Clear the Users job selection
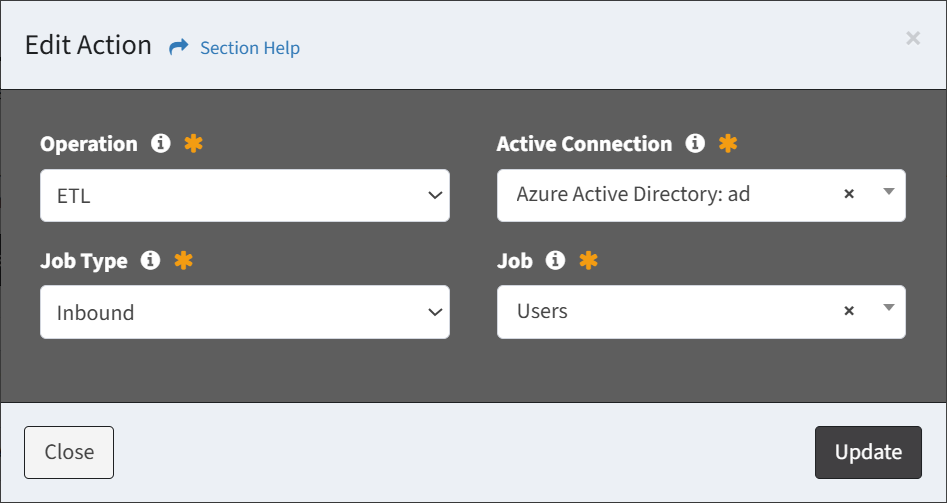This screenshot has height=503, width=947. point(849,310)
